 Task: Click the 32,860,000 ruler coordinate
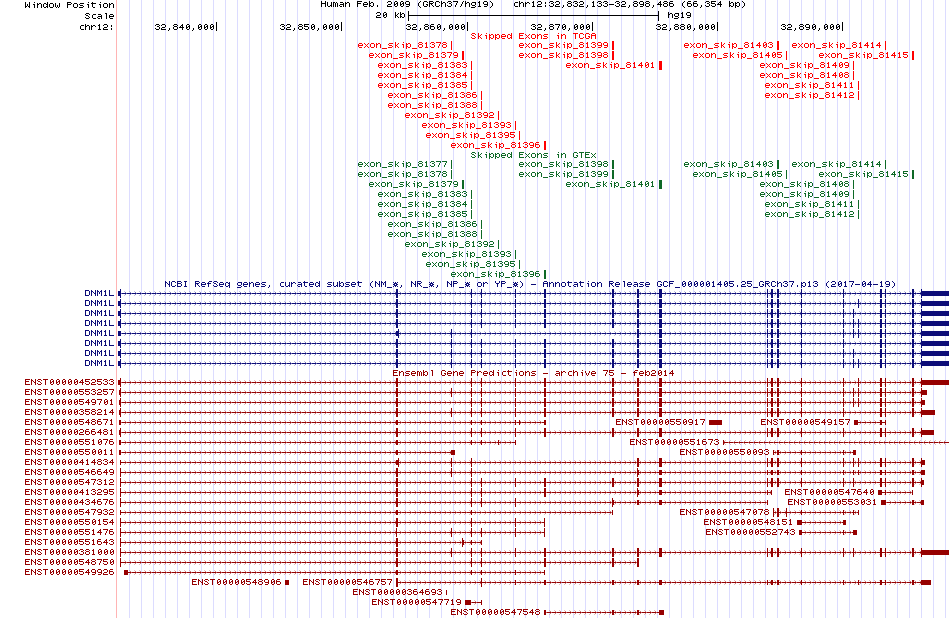(435, 27)
